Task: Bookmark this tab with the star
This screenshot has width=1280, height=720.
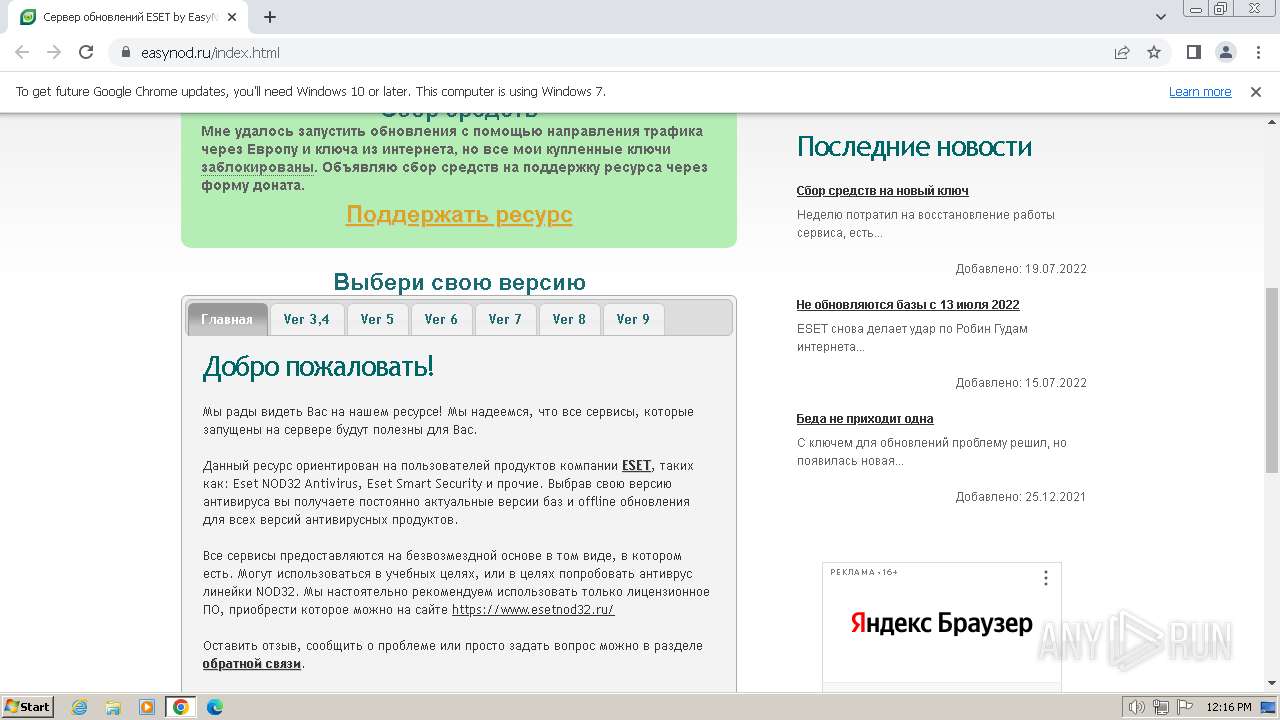Action: [x=1154, y=53]
